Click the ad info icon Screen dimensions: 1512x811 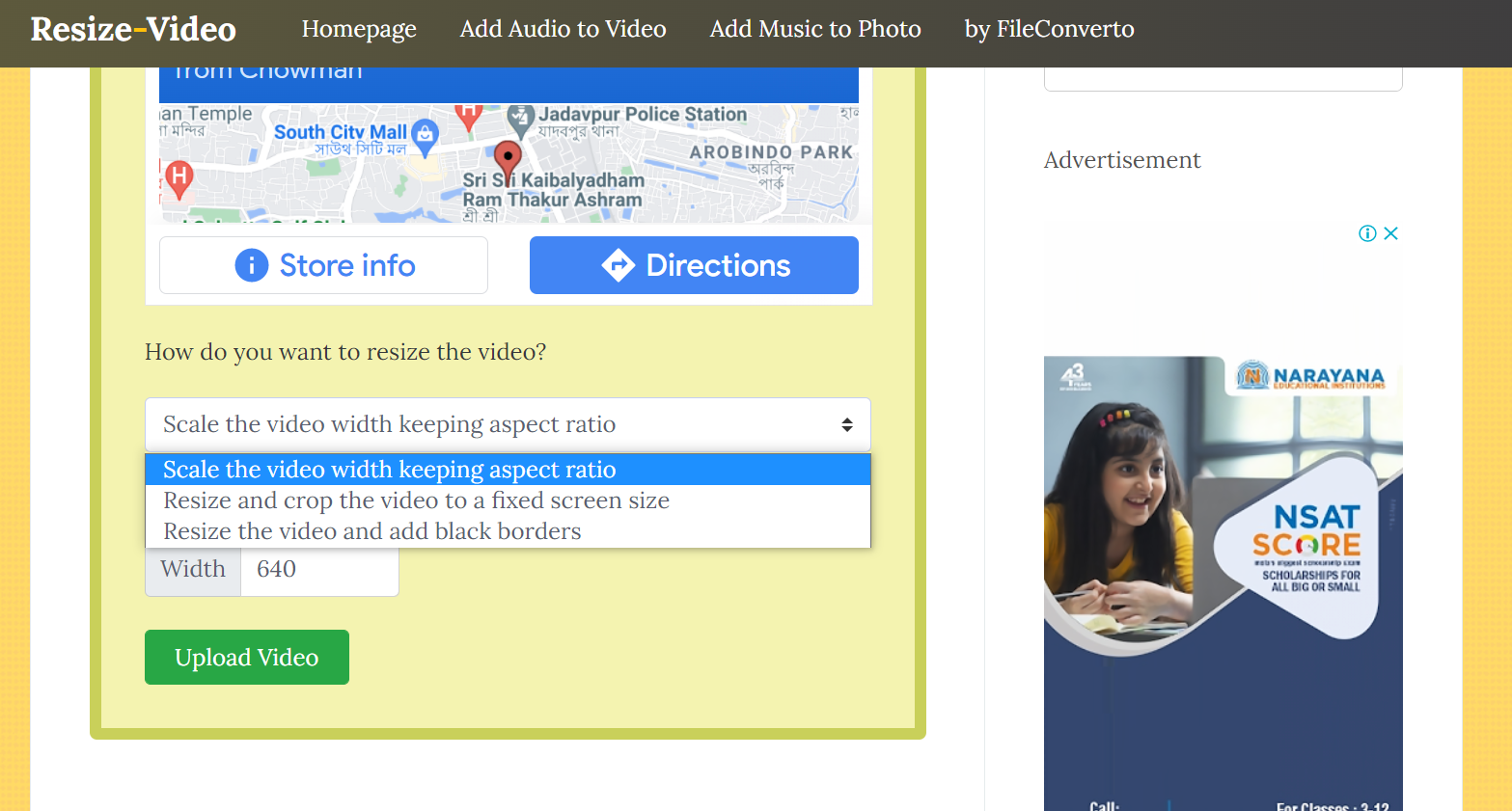coord(1366,233)
